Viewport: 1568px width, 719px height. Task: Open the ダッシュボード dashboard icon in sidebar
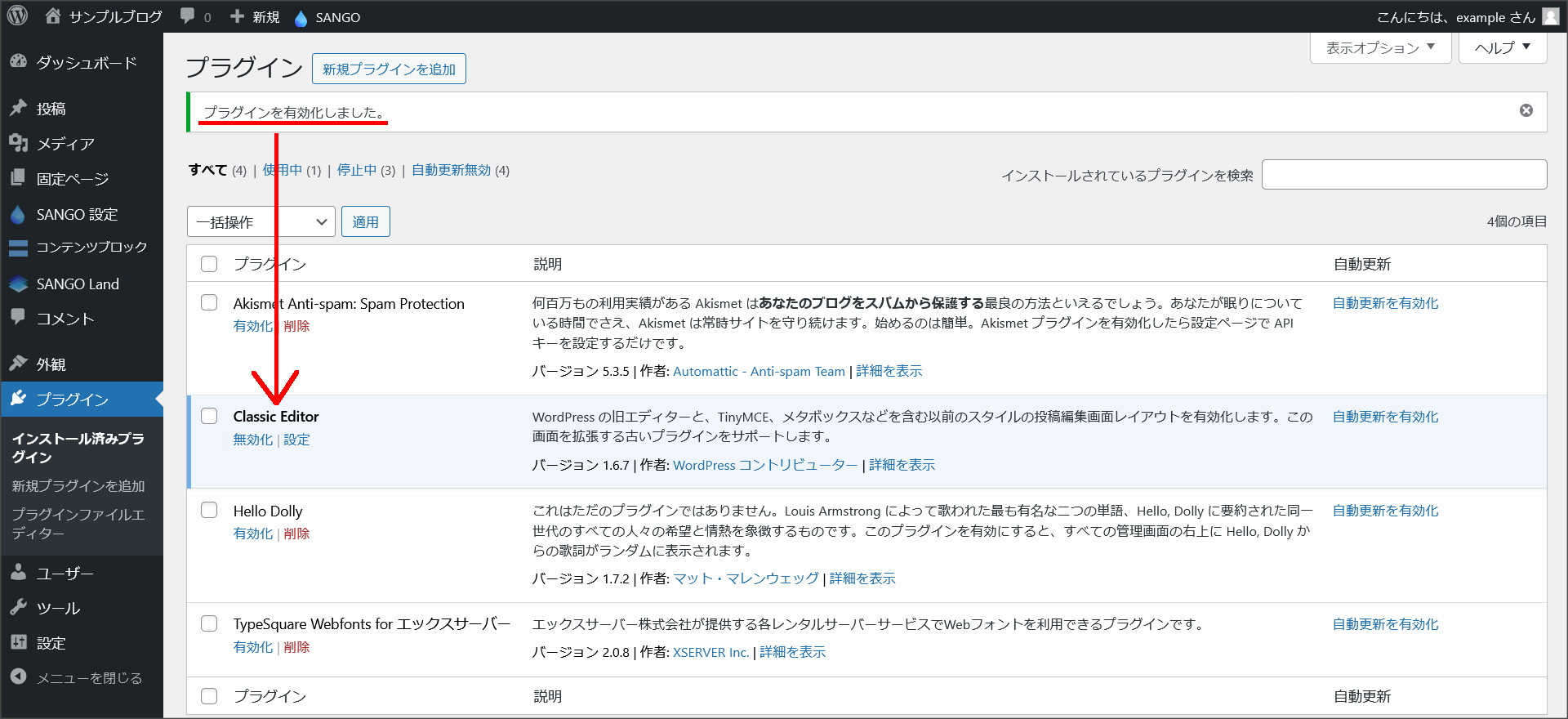coord(18,62)
